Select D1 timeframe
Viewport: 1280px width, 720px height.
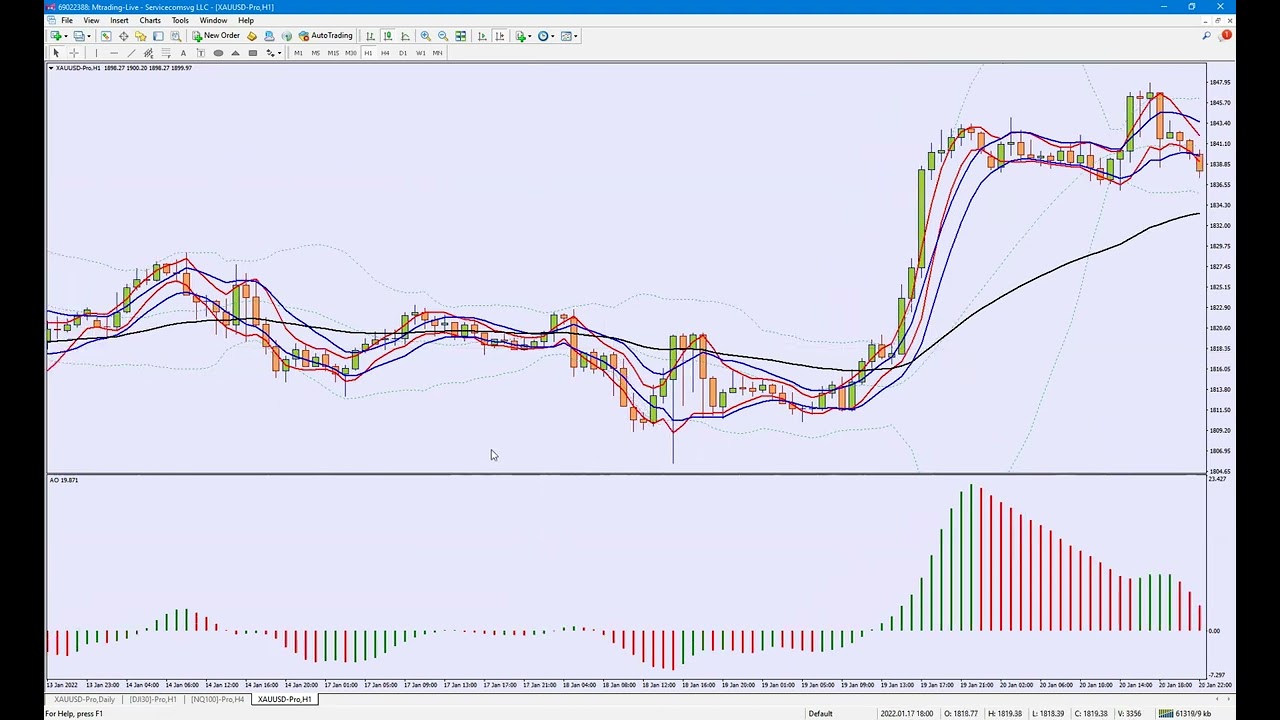pyautogui.click(x=403, y=53)
